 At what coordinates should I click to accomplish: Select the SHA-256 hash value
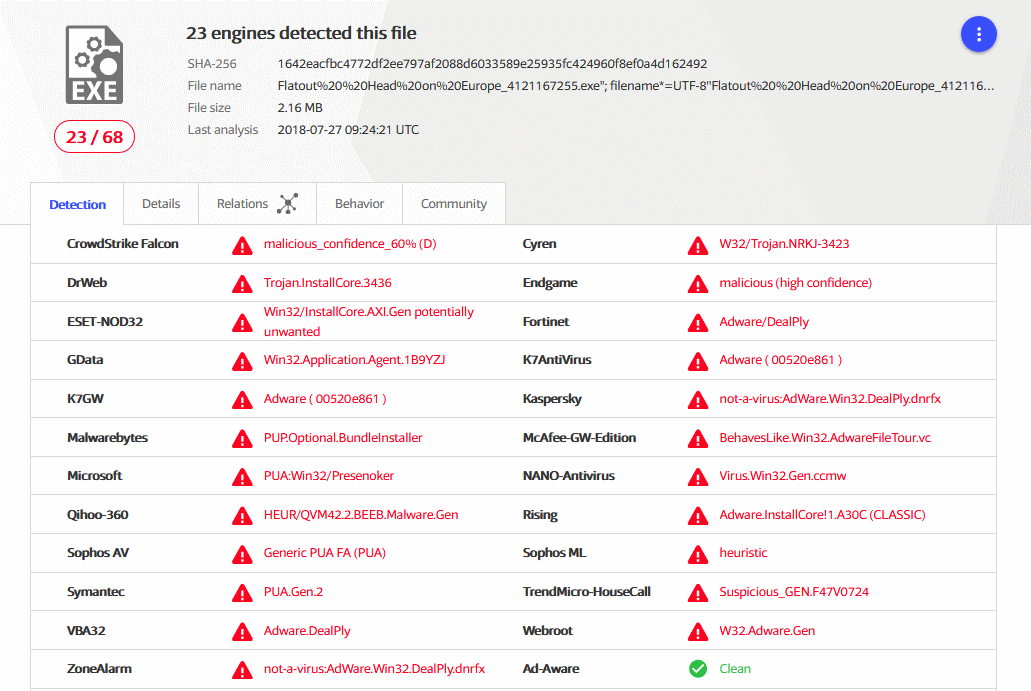[x=492, y=64]
